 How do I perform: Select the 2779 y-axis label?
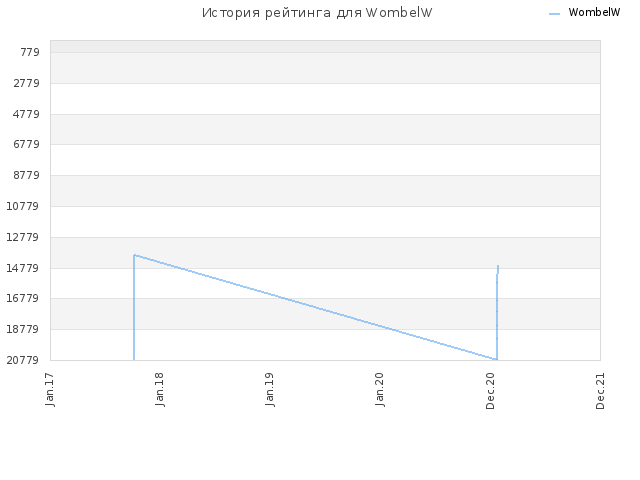(27, 83)
